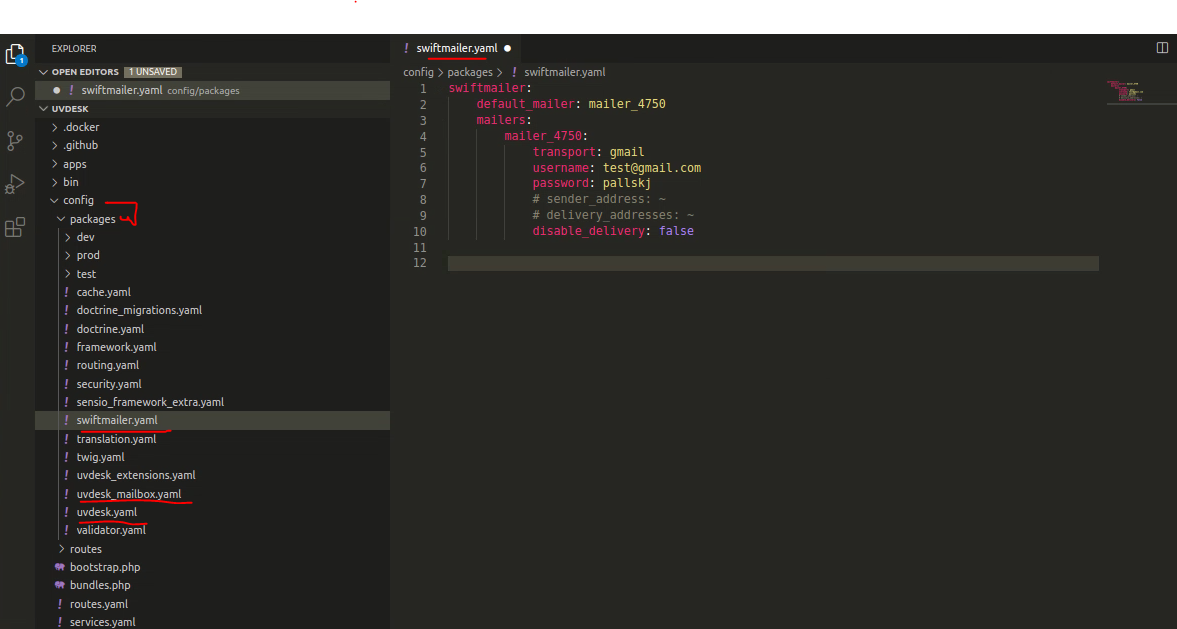Select the swiftmailer.yaml editor tab
The height and width of the screenshot is (629, 1177).
(x=456, y=48)
